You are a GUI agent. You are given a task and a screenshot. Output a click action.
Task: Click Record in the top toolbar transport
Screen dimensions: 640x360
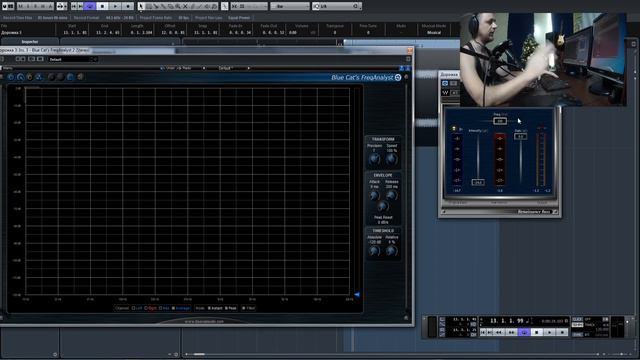[x=128, y=6]
